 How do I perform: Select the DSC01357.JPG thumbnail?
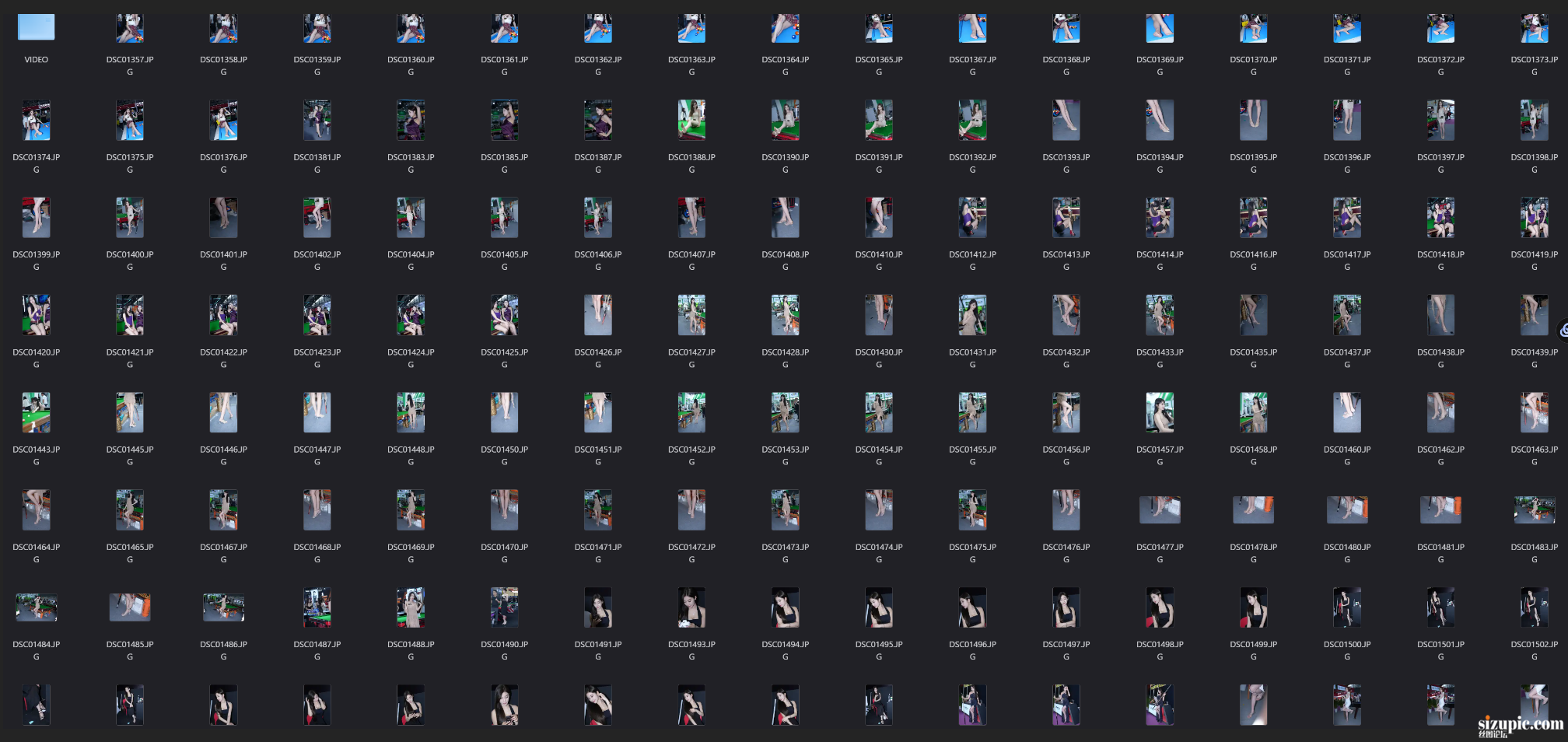130,28
